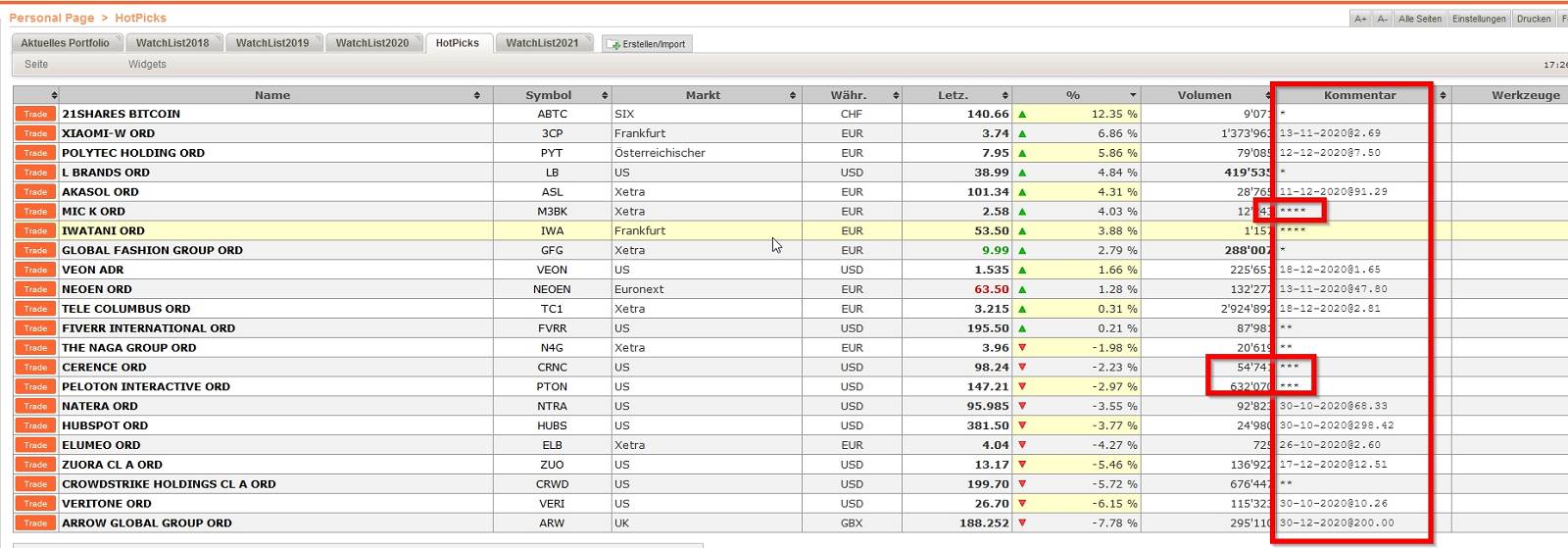This screenshot has width=1568, height=548.
Task: Click Trade for THE NAGA GROUP ORD
Action: point(35,348)
